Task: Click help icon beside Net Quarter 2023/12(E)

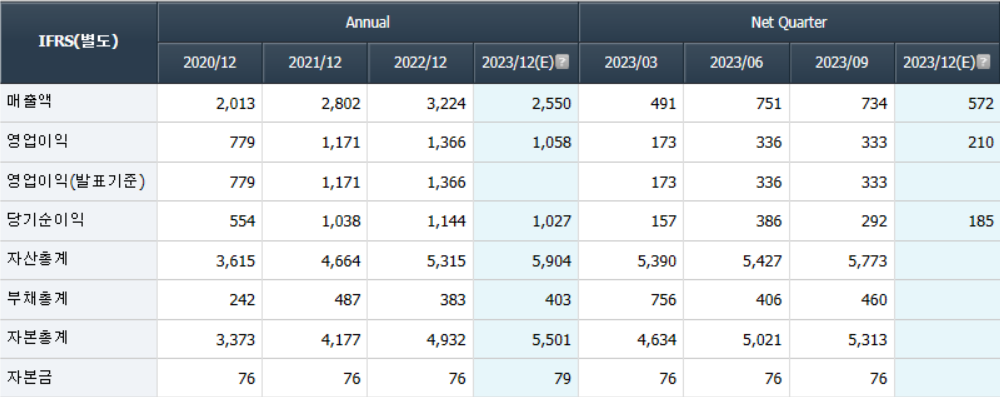Action: click(982, 62)
